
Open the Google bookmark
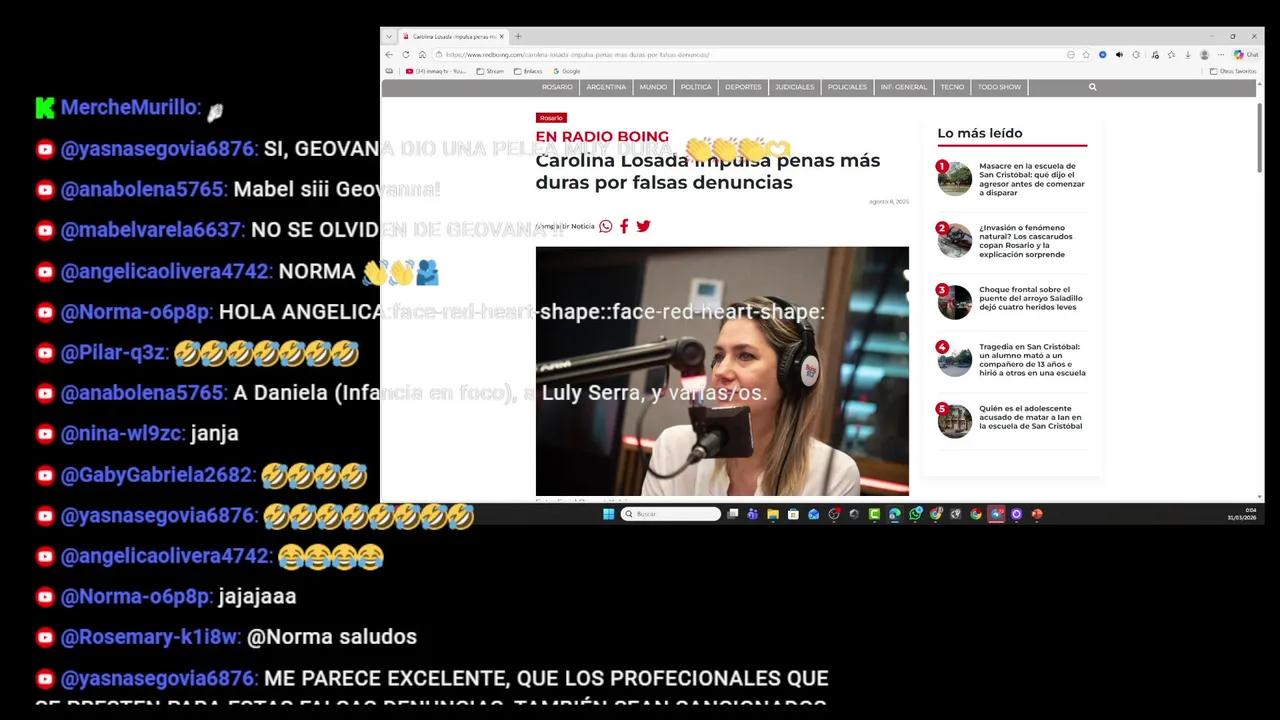tap(565, 71)
